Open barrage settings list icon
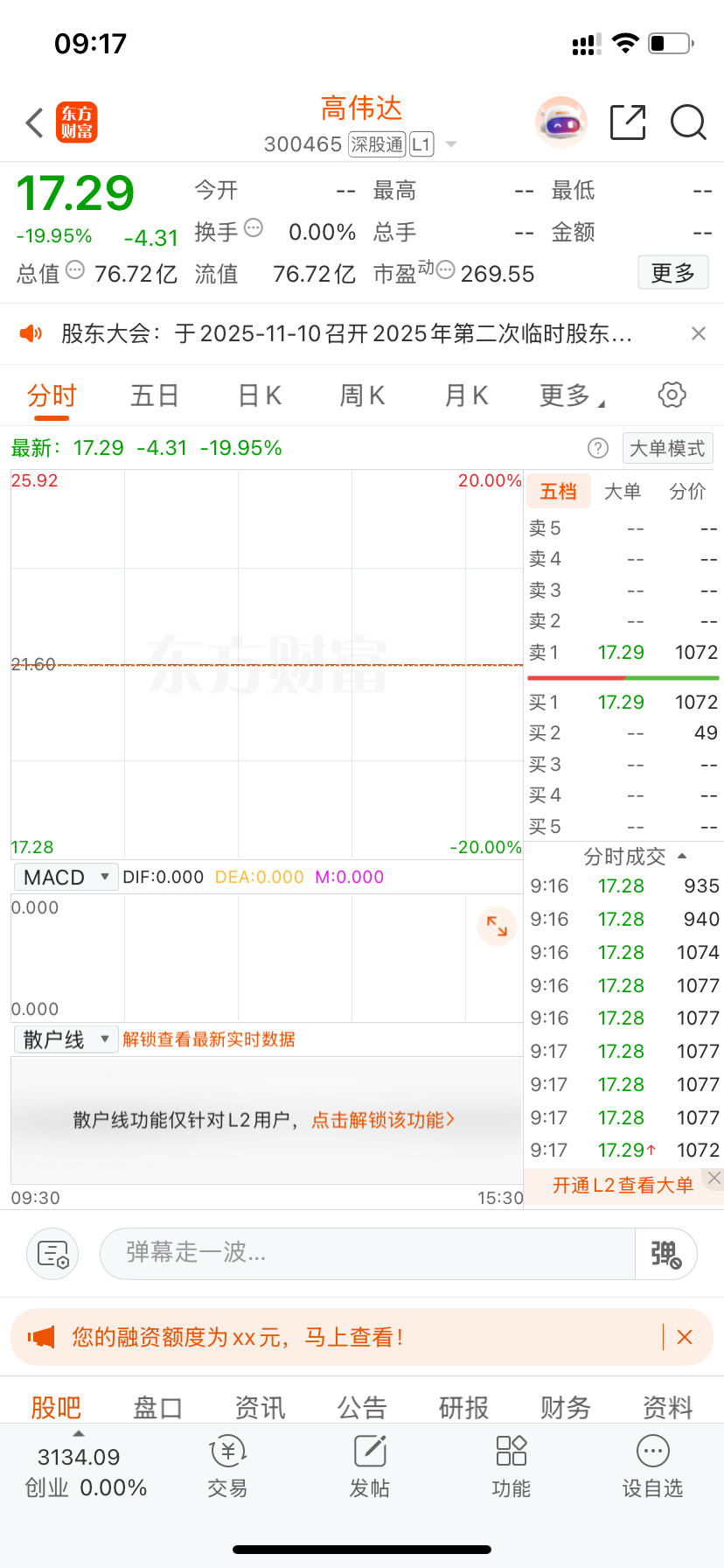Image resolution: width=724 pixels, height=1568 pixels. (53, 1254)
